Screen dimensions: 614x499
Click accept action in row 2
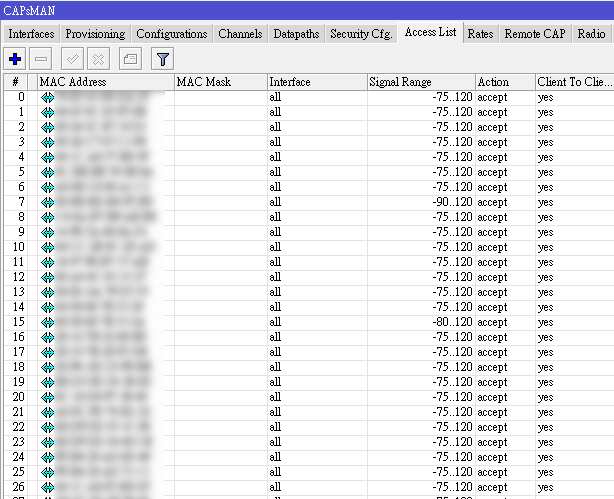pos(492,127)
